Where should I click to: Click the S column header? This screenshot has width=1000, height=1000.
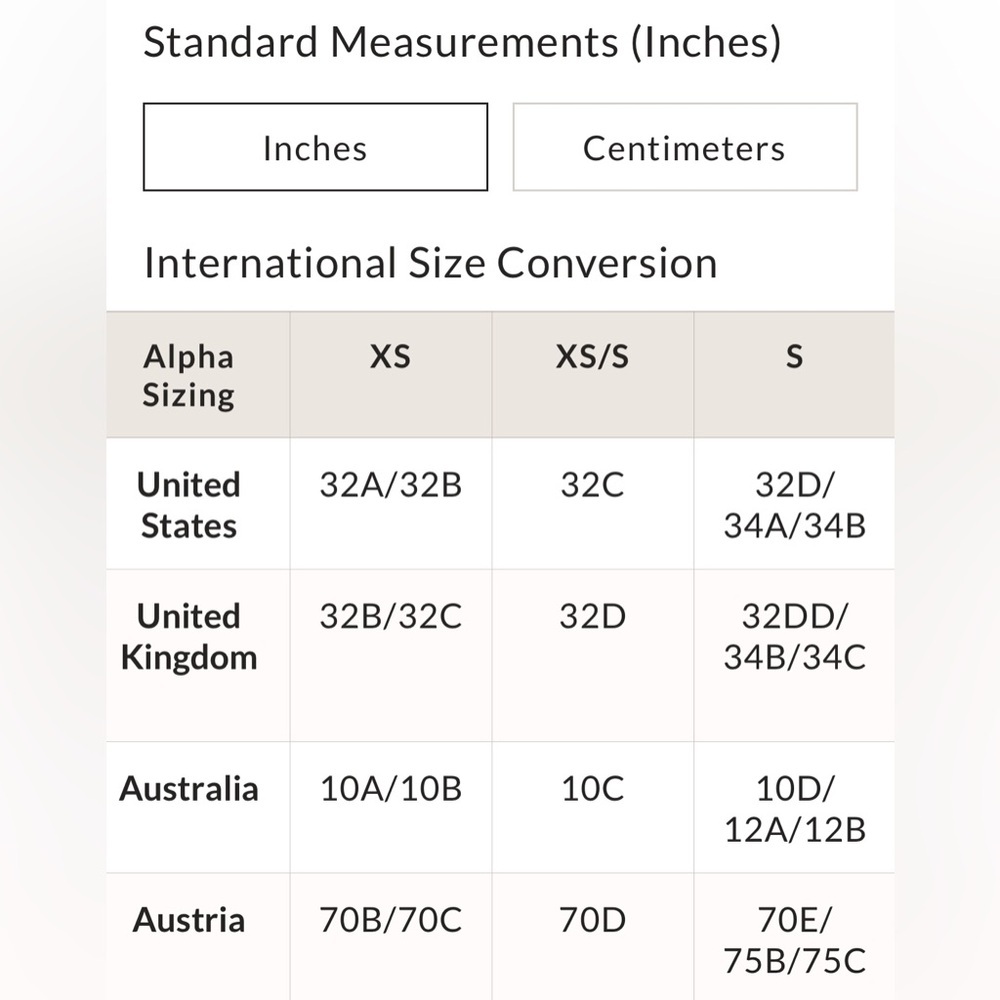coord(794,375)
